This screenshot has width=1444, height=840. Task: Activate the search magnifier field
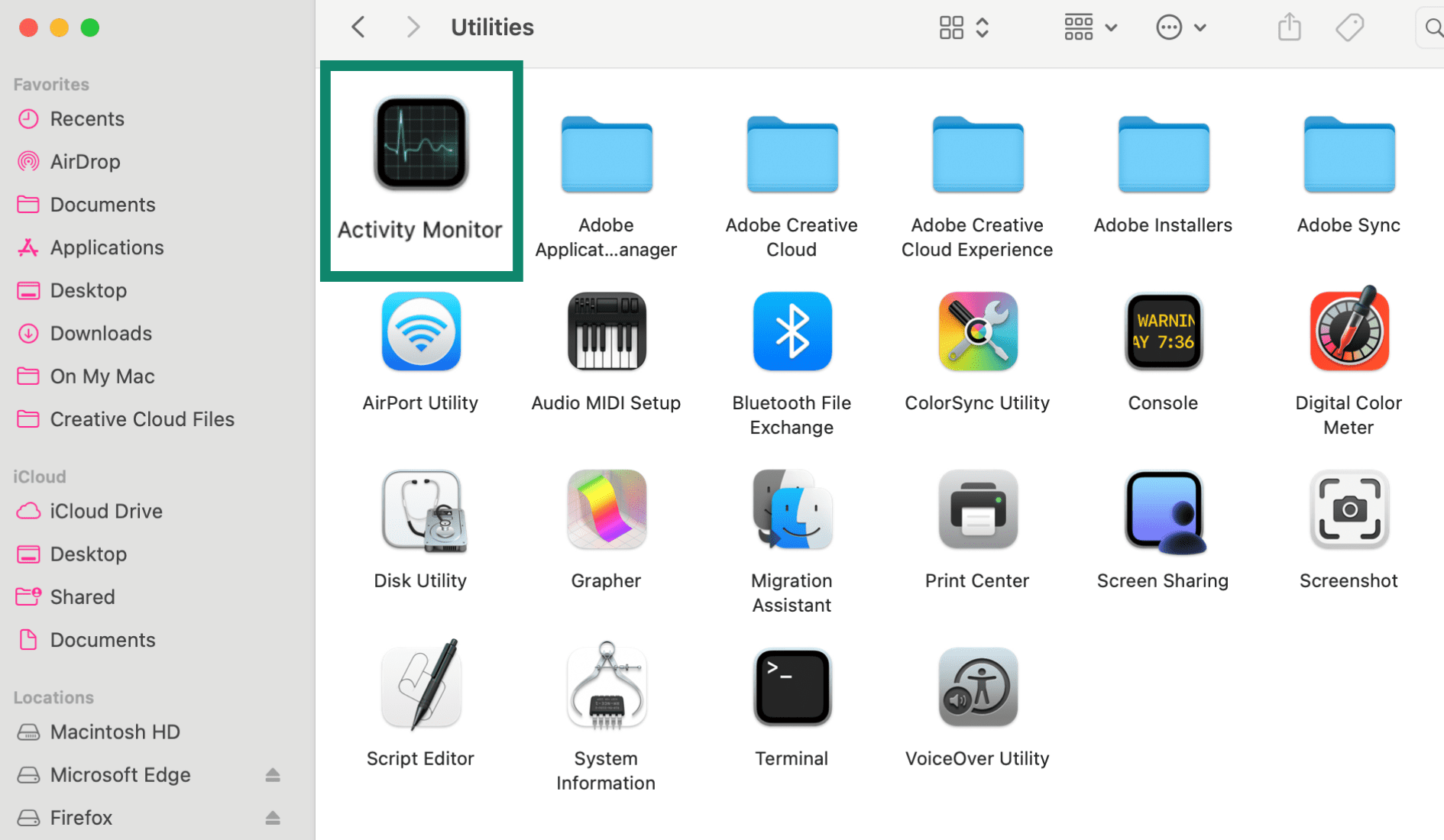1432,27
